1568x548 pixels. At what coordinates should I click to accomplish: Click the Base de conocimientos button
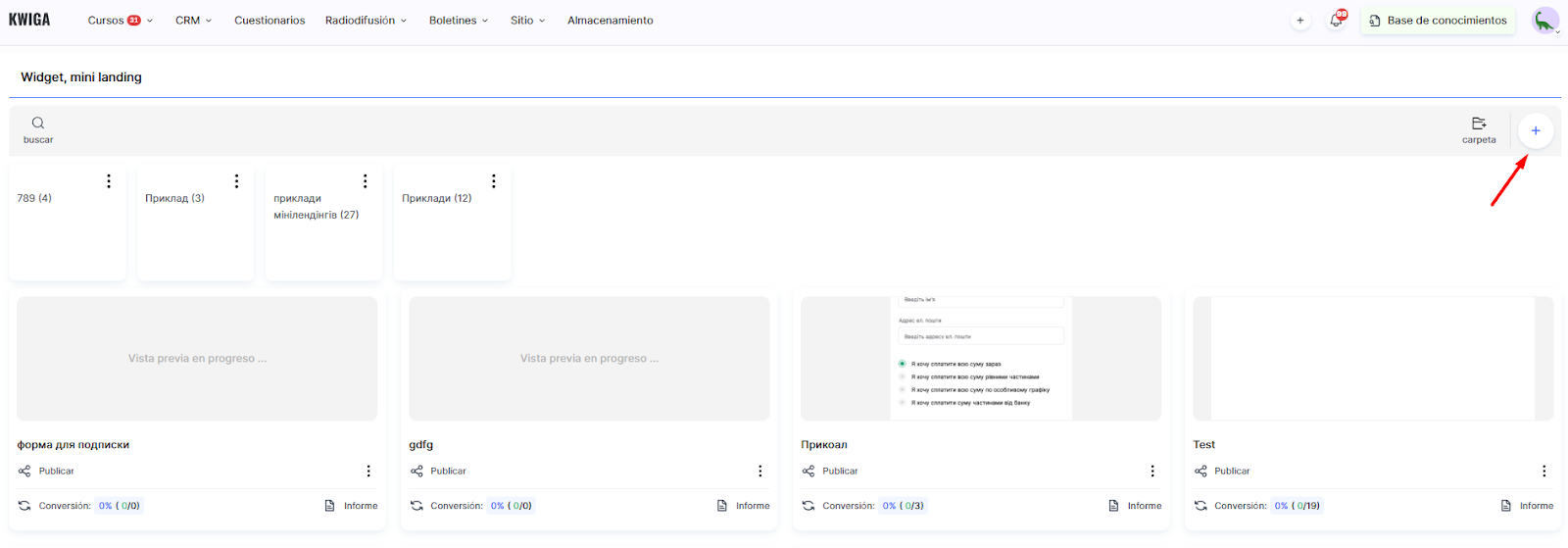(1438, 21)
